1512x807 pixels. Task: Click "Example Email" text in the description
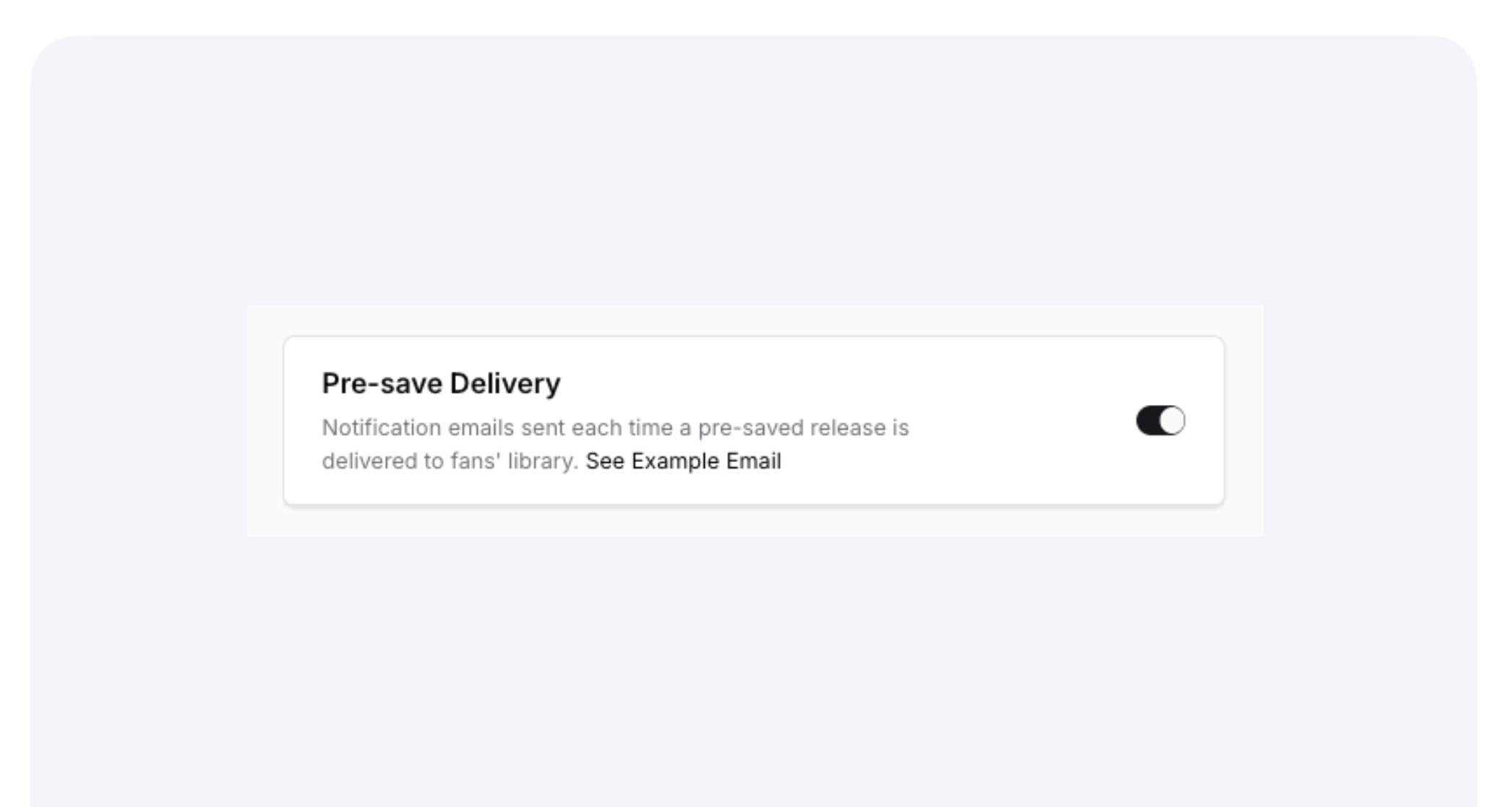click(706, 461)
